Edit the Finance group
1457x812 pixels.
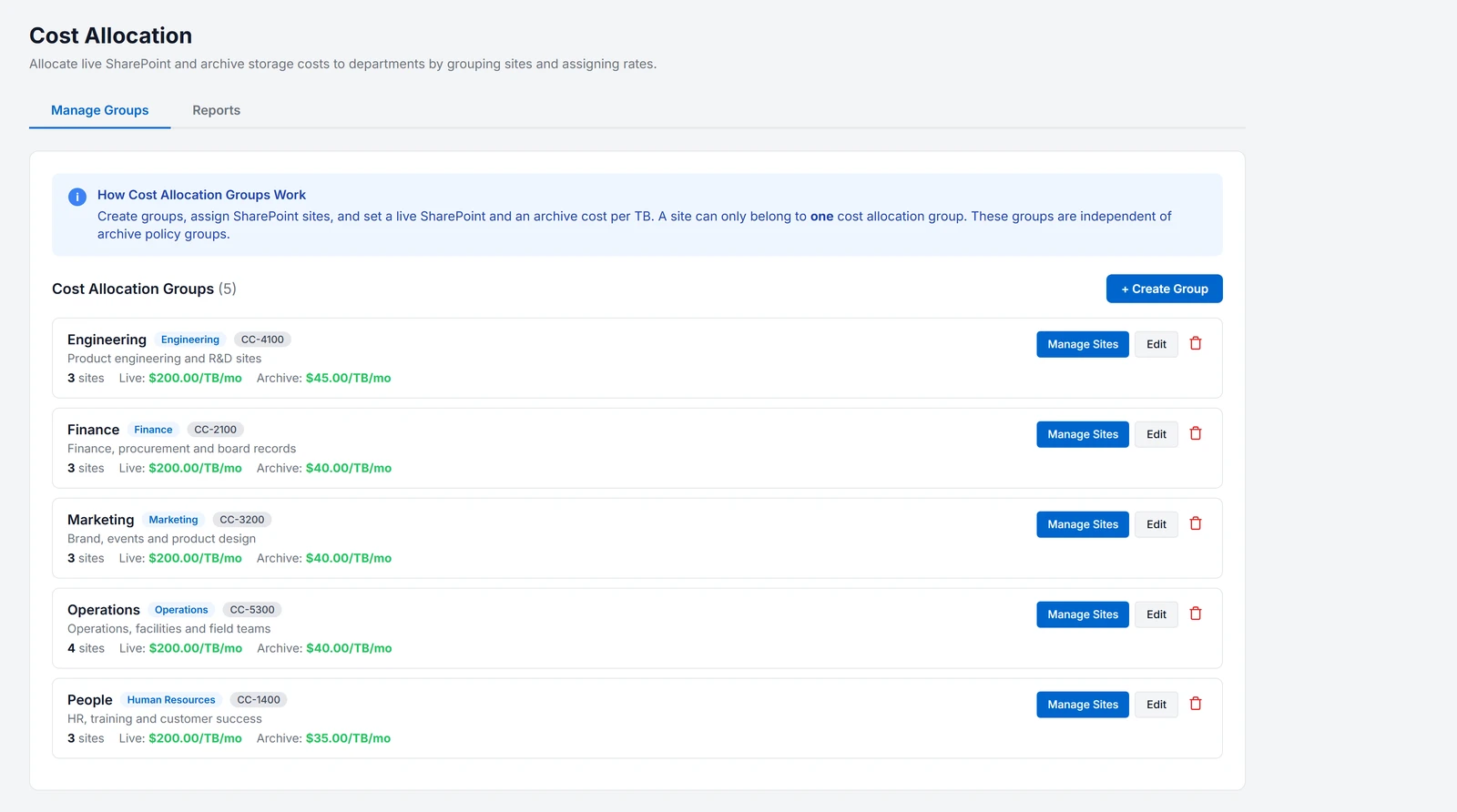pos(1156,434)
